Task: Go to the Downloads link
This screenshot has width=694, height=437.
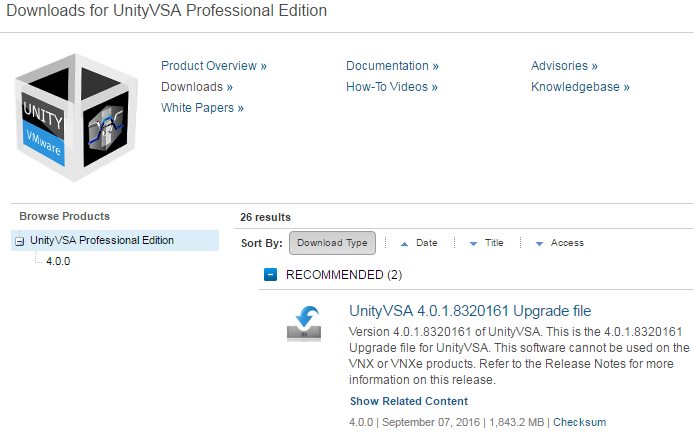Action: [197, 87]
